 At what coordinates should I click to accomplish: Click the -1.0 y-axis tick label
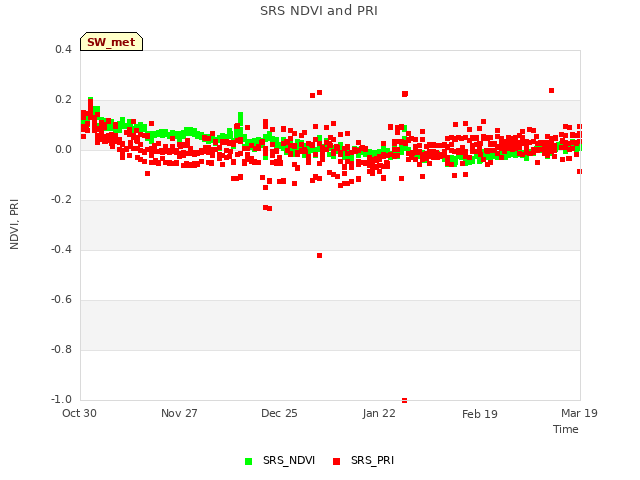(61, 399)
